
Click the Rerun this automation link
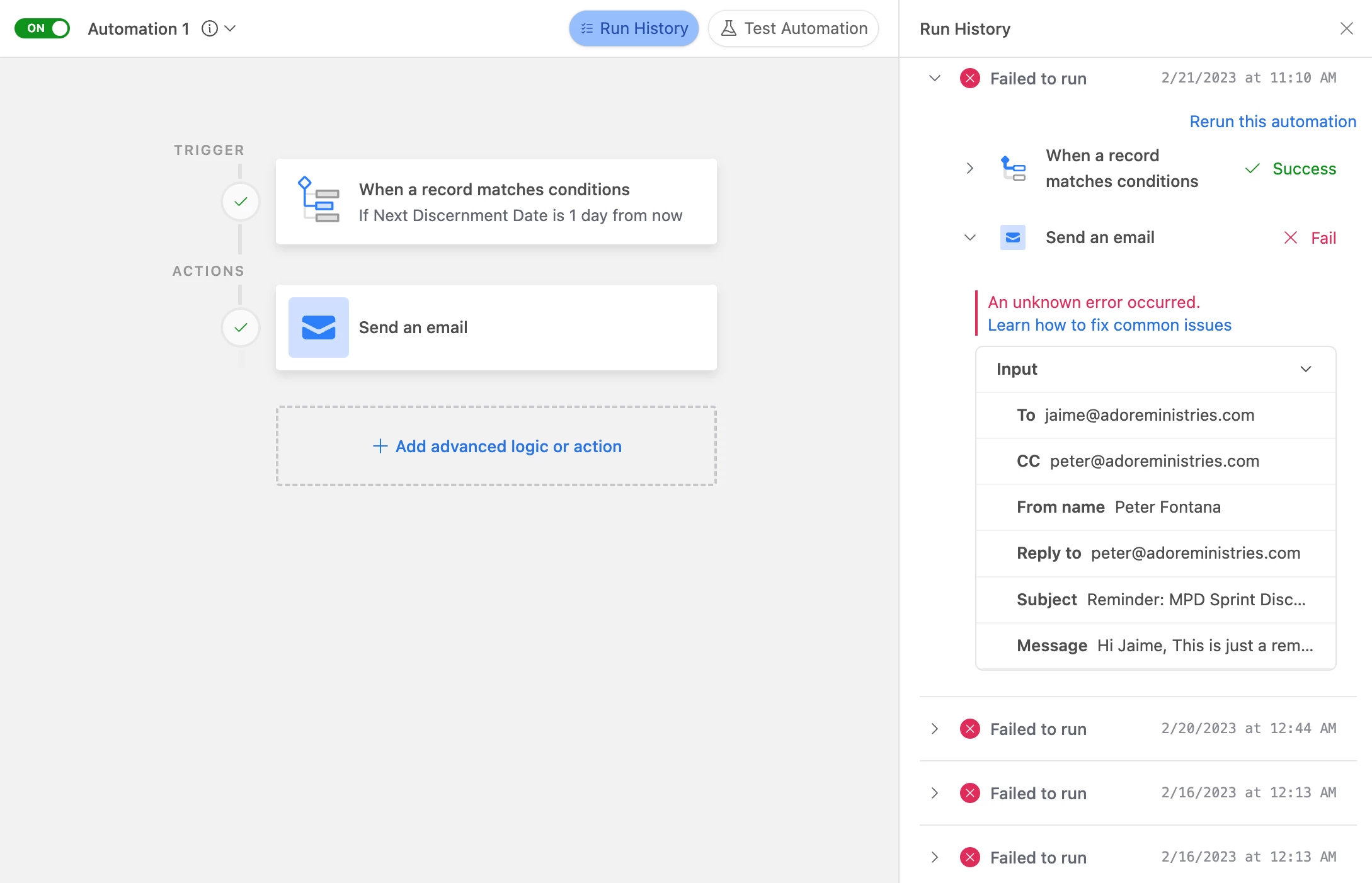1272,122
